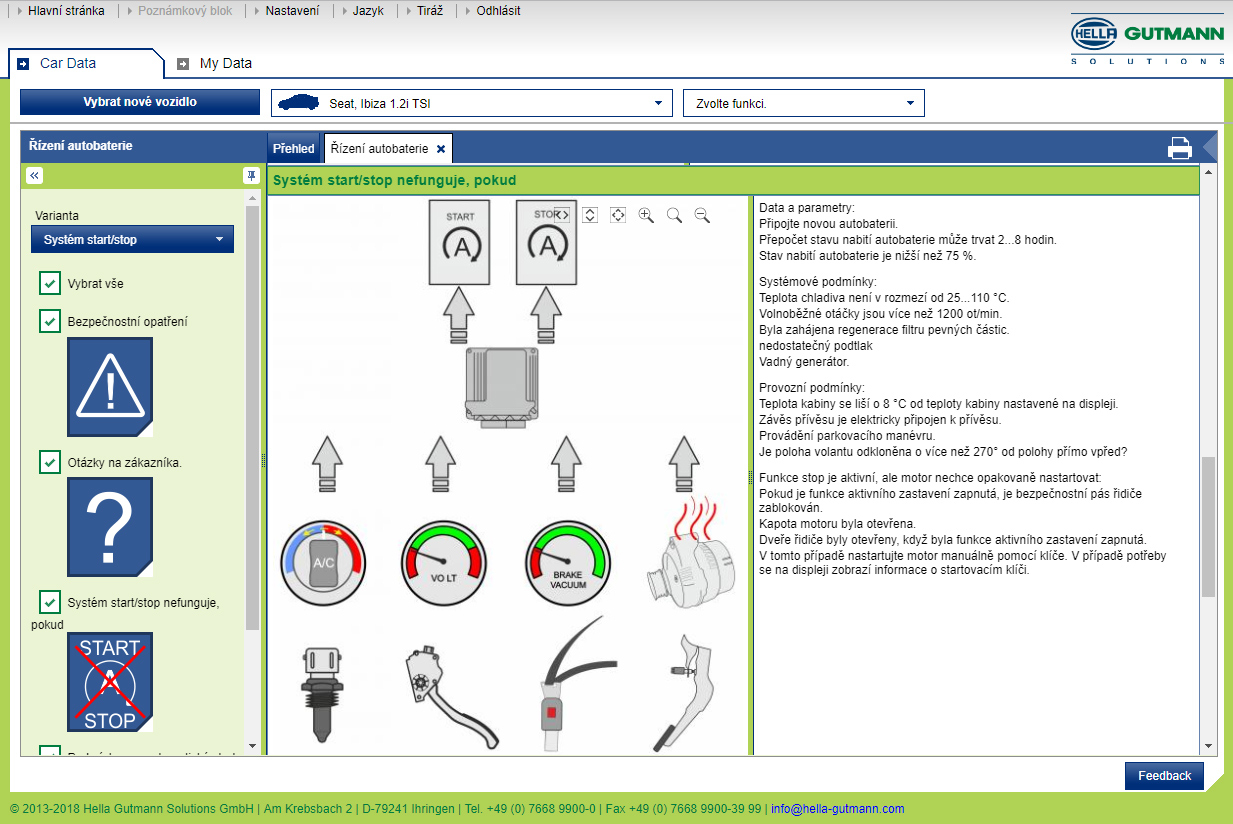
Task: Toggle Systém start/stop nefunguje checkbox
Action: pos(50,602)
